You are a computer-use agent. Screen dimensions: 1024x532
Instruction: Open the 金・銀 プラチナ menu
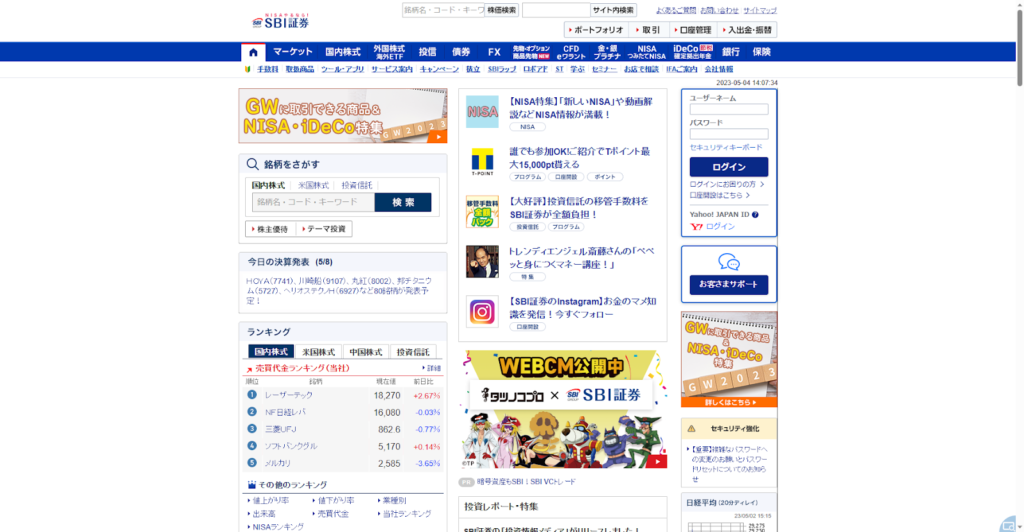[x=607, y=52]
